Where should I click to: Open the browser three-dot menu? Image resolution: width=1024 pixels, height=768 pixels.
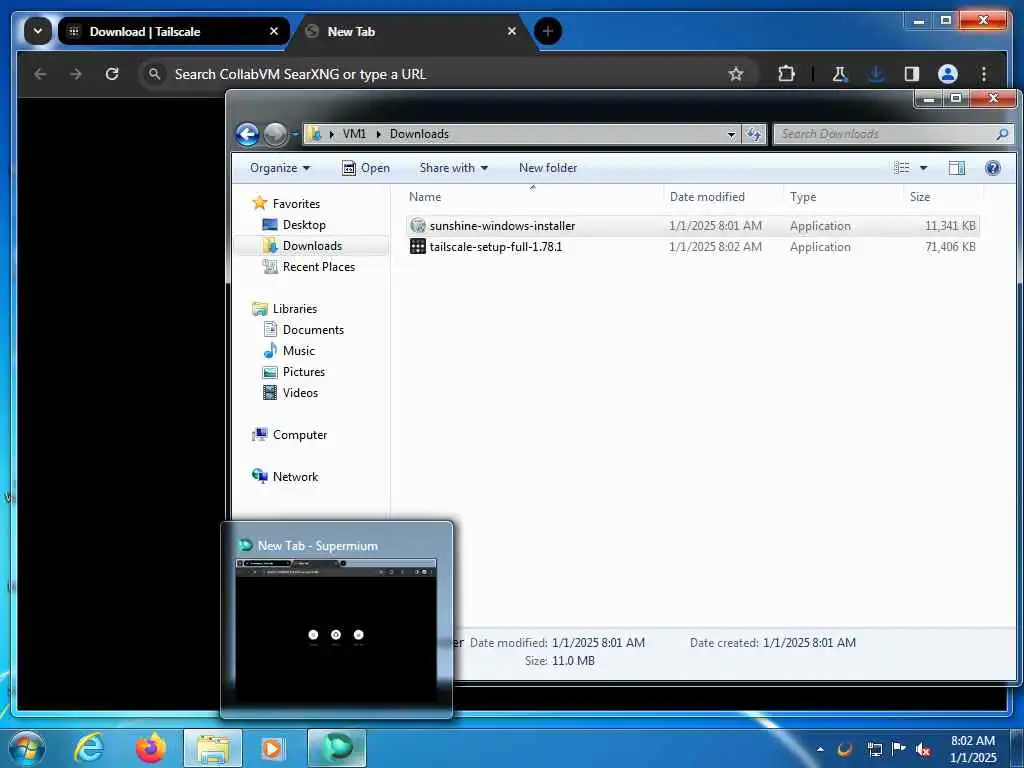(984, 74)
